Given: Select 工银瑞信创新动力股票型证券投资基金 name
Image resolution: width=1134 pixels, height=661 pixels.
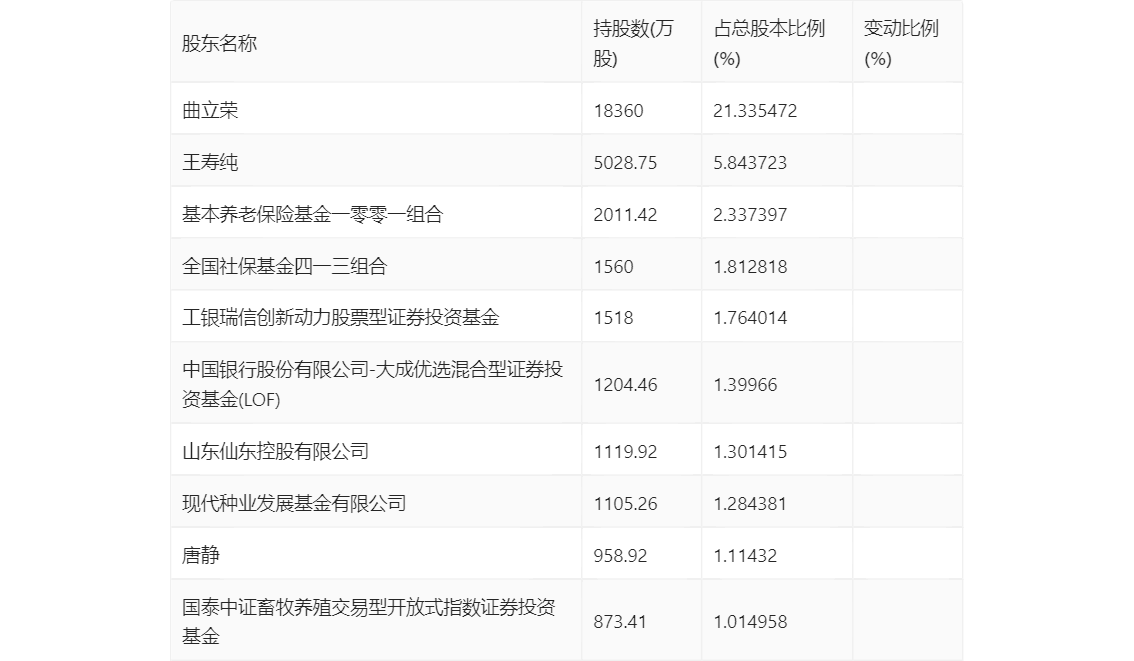Looking at the screenshot, I should coord(341,317).
